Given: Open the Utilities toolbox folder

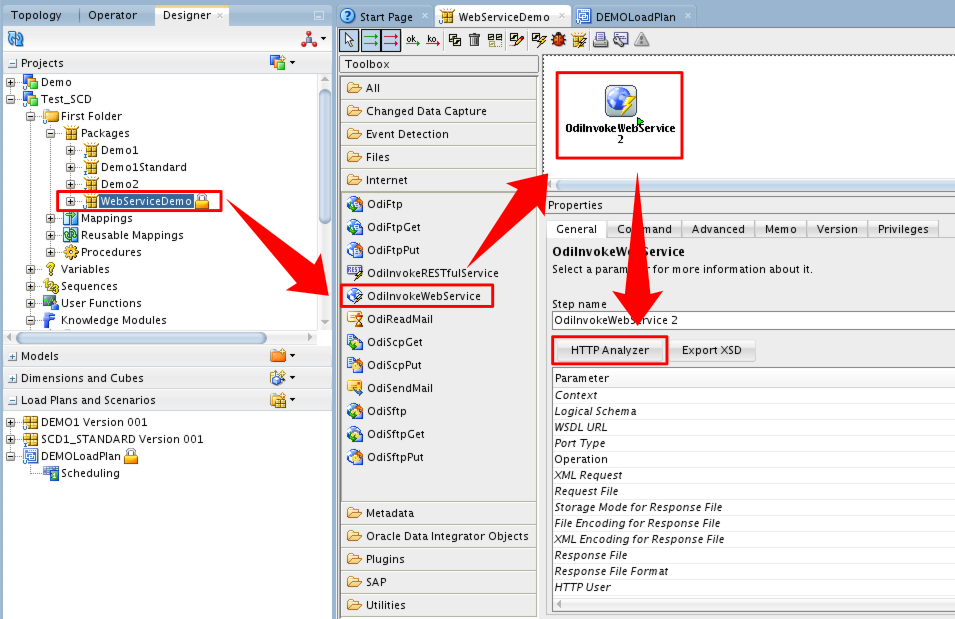Looking at the screenshot, I should click(x=439, y=605).
